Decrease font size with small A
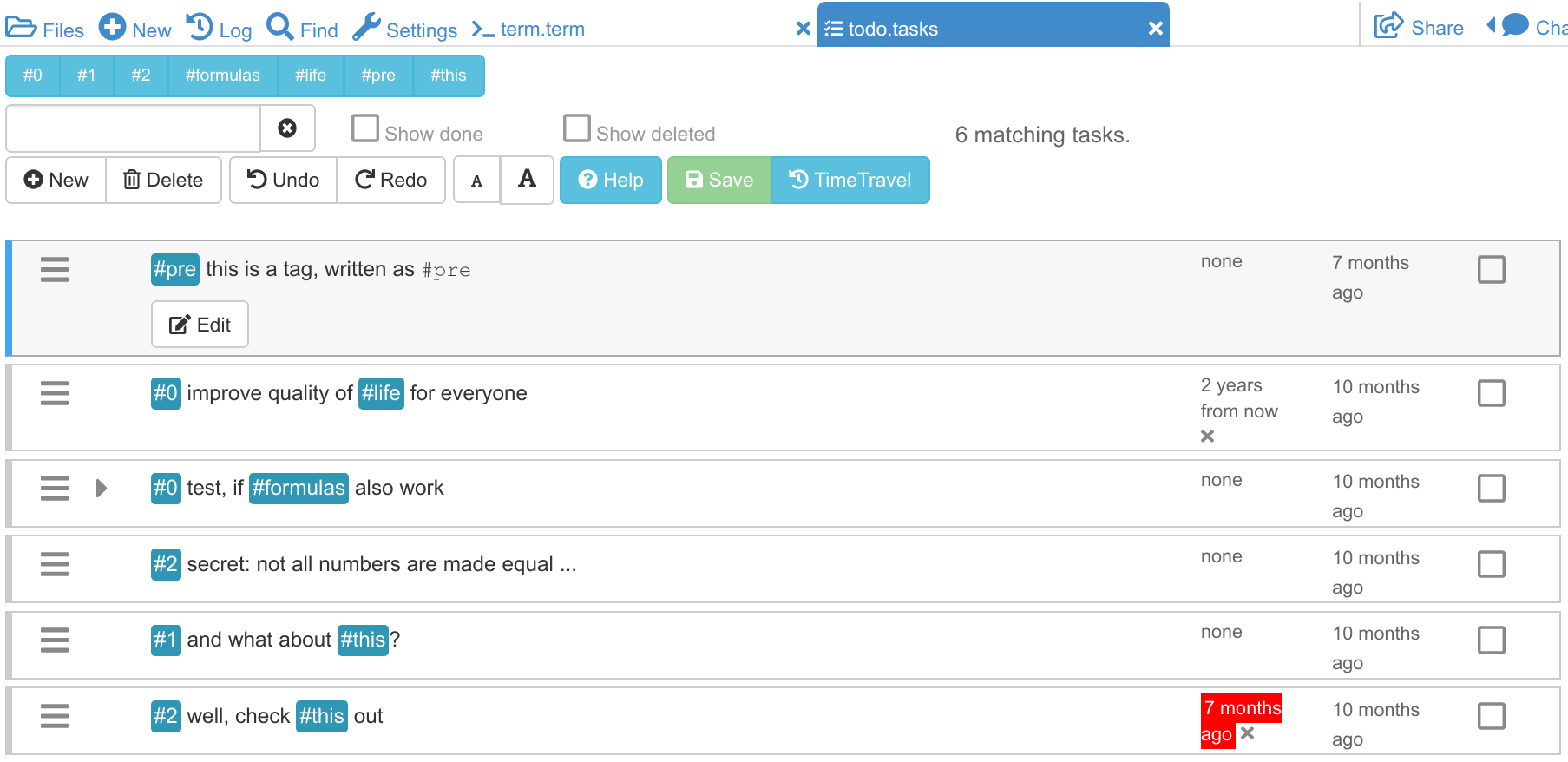 pyautogui.click(x=476, y=181)
